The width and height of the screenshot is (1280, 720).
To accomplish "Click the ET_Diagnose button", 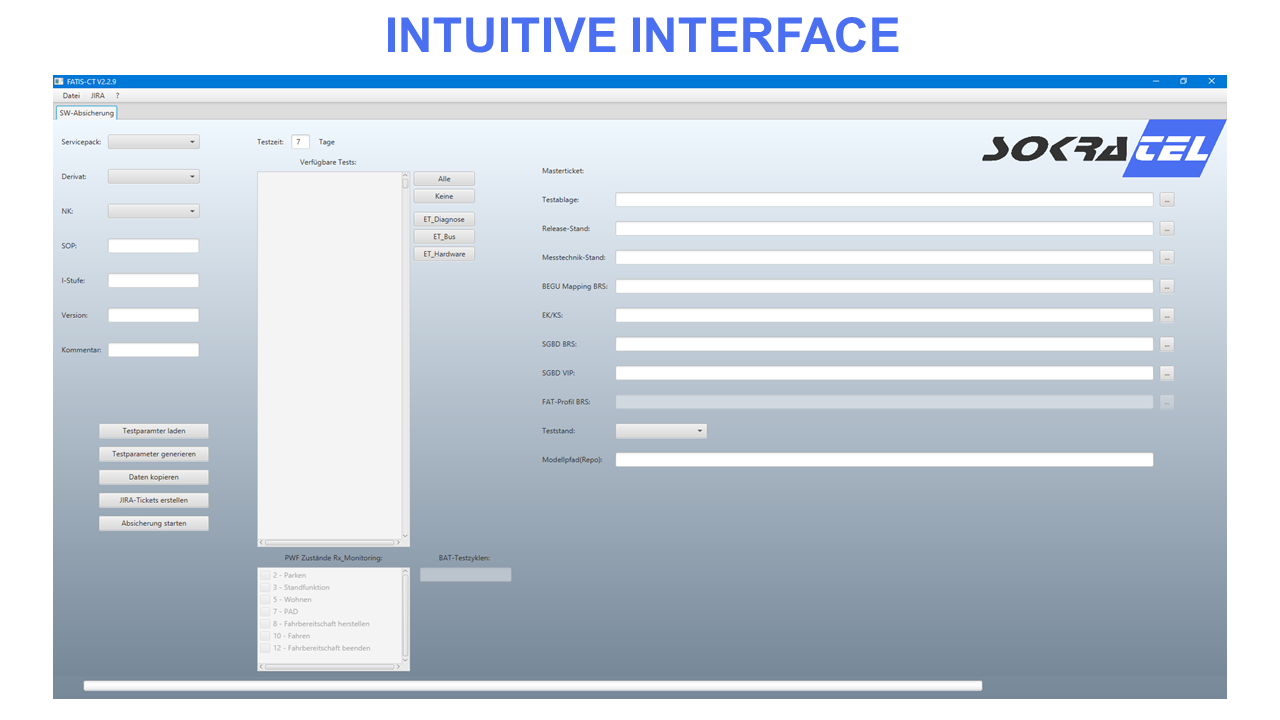I will click(x=444, y=219).
